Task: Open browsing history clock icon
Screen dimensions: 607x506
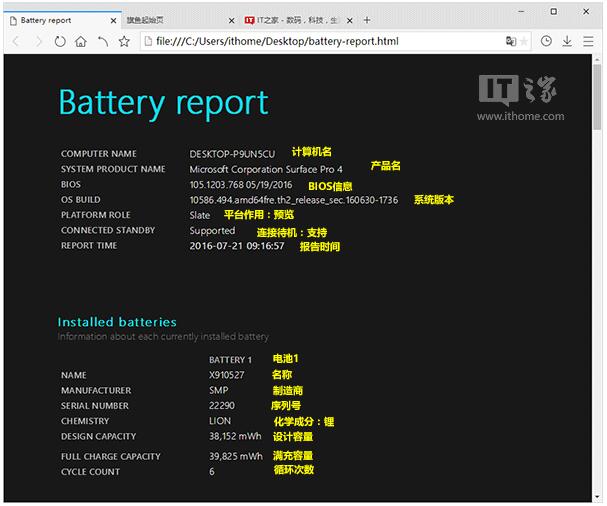Action: pos(547,41)
